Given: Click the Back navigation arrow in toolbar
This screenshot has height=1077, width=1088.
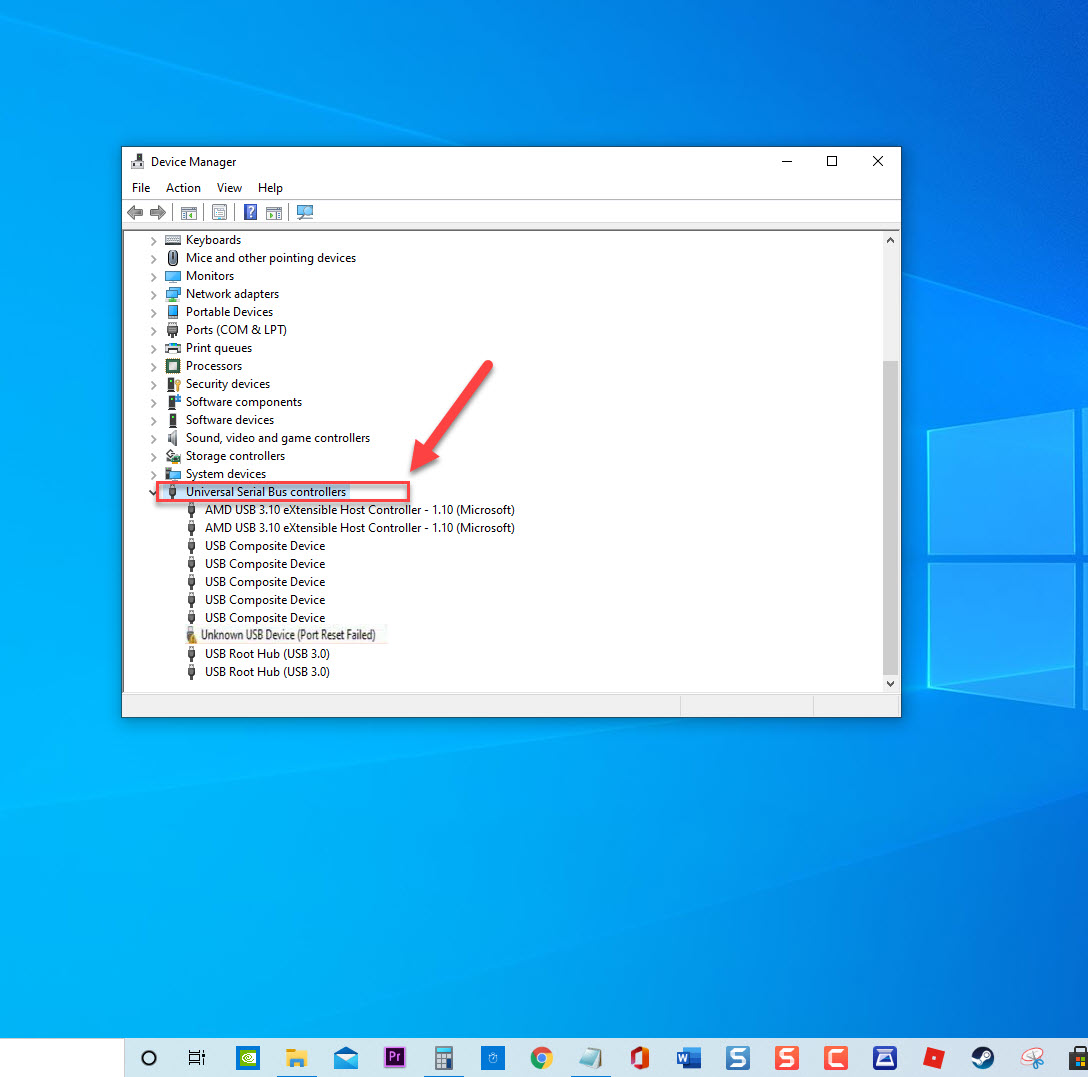Looking at the screenshot, I should pyautogui.click(x=135, y=212).
